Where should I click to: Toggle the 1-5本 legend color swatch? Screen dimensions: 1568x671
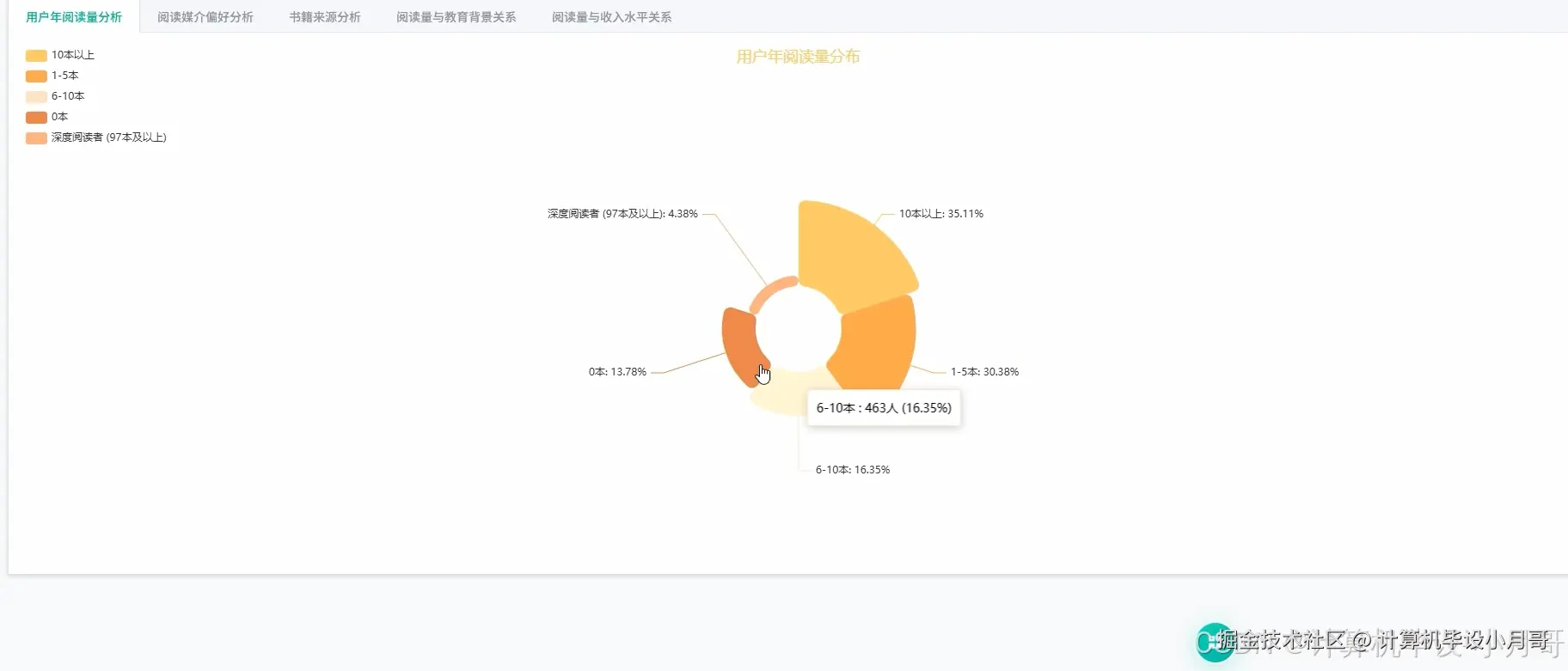[36, 76]
